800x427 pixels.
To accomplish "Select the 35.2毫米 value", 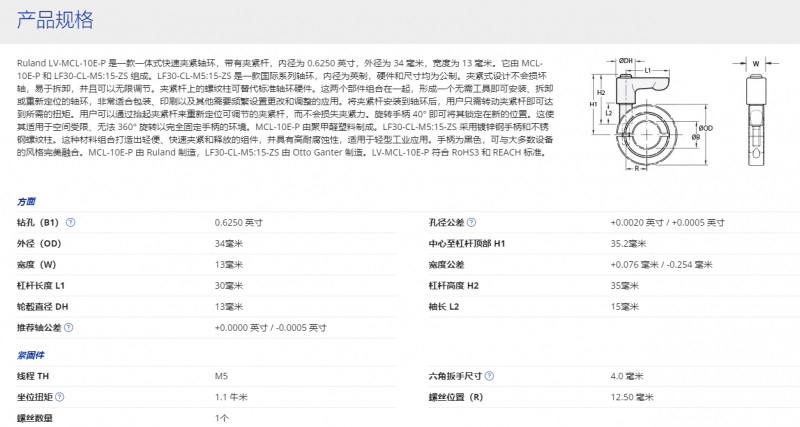I will pos(628,244).
